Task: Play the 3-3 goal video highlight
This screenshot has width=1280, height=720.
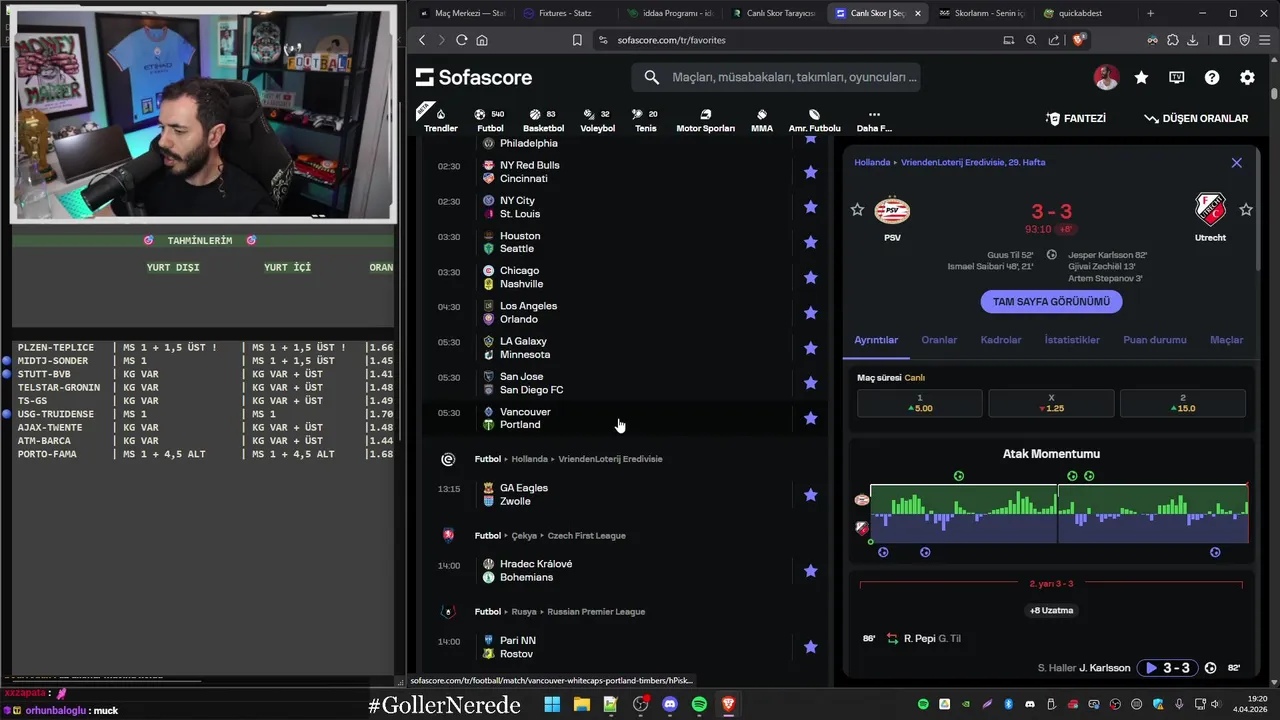Action: 1168,668
